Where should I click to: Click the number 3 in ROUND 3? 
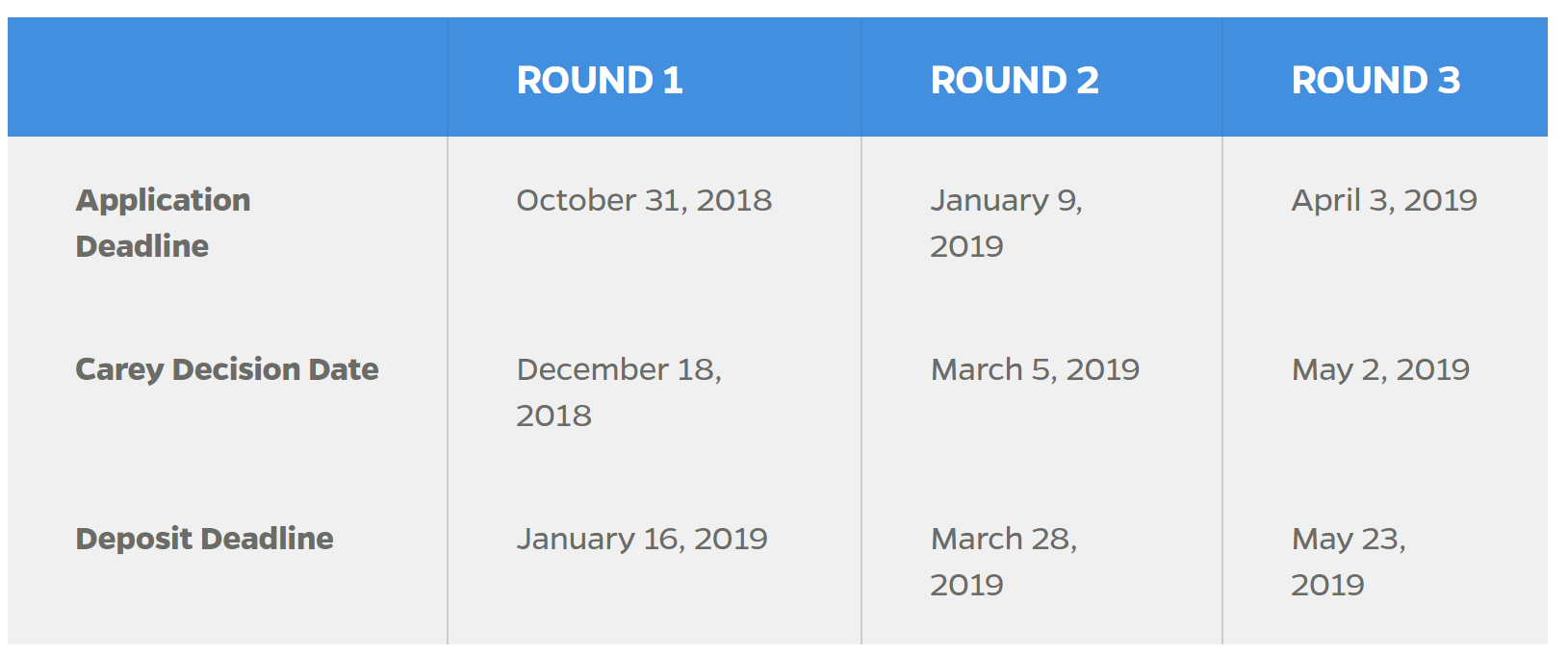coord(1449,80)
